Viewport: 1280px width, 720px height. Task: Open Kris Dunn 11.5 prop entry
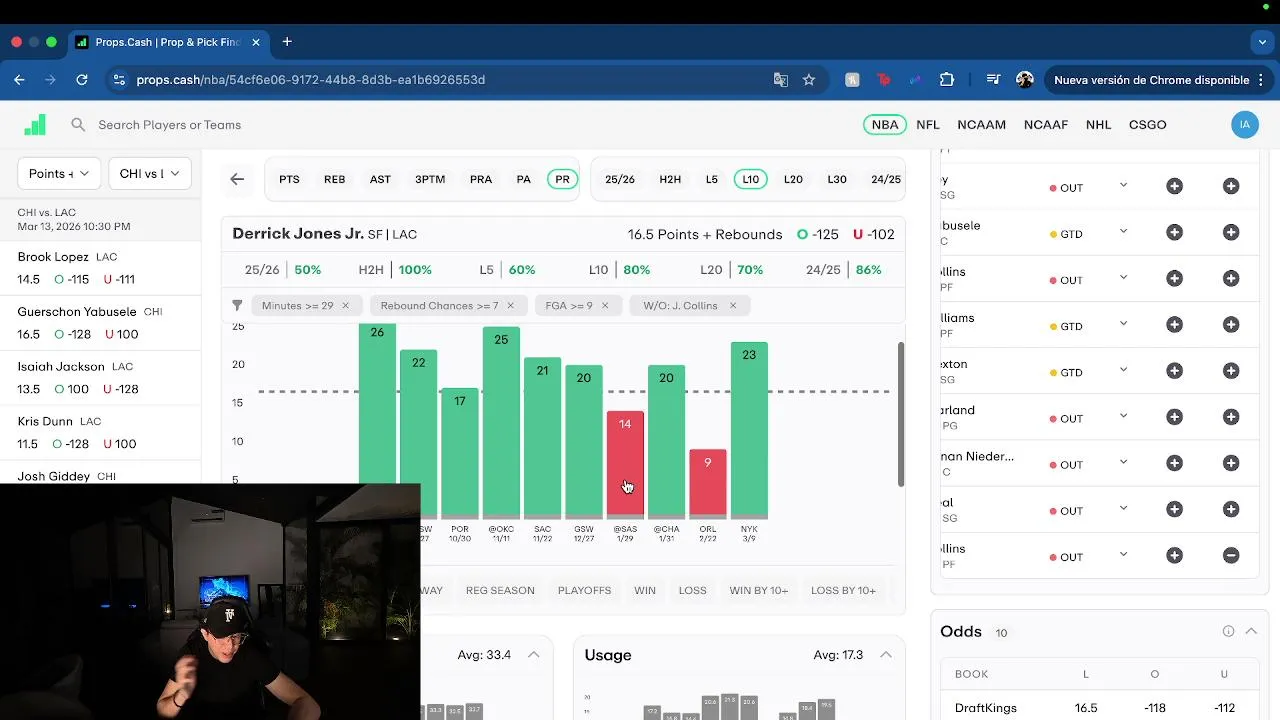pos(100,433)
